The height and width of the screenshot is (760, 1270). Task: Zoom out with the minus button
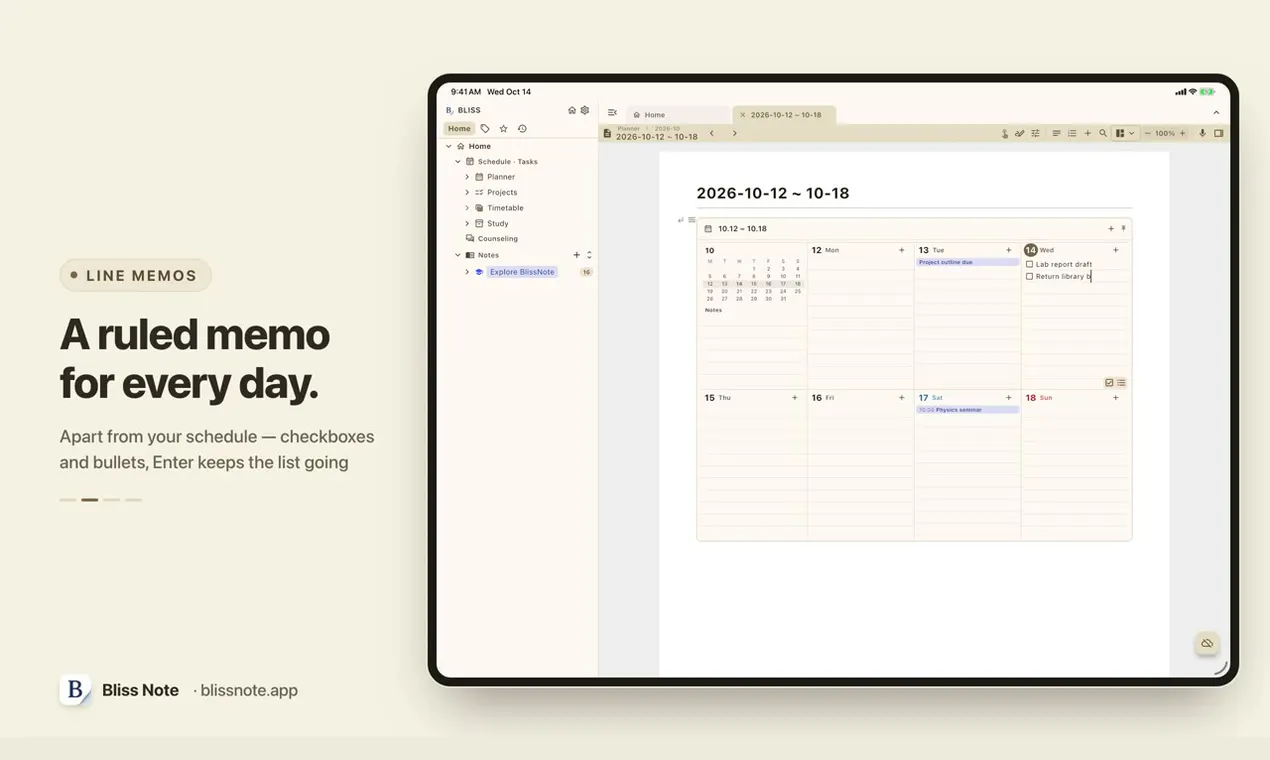click(1147, 133)
